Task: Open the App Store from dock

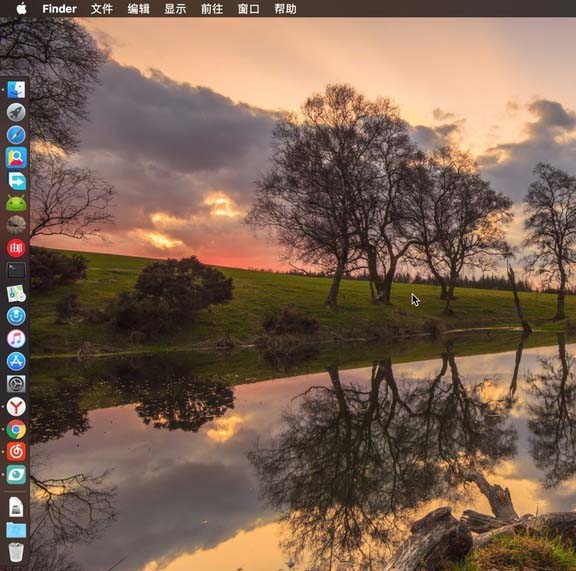Action: [16, 362]
